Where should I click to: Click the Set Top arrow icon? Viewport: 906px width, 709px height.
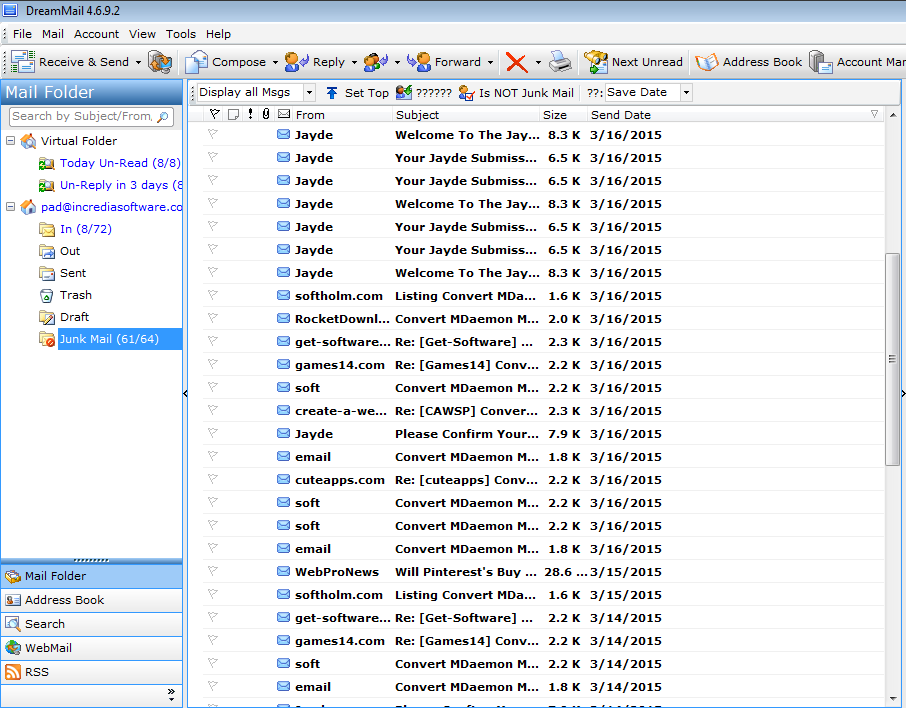click(x=332, y=93)
